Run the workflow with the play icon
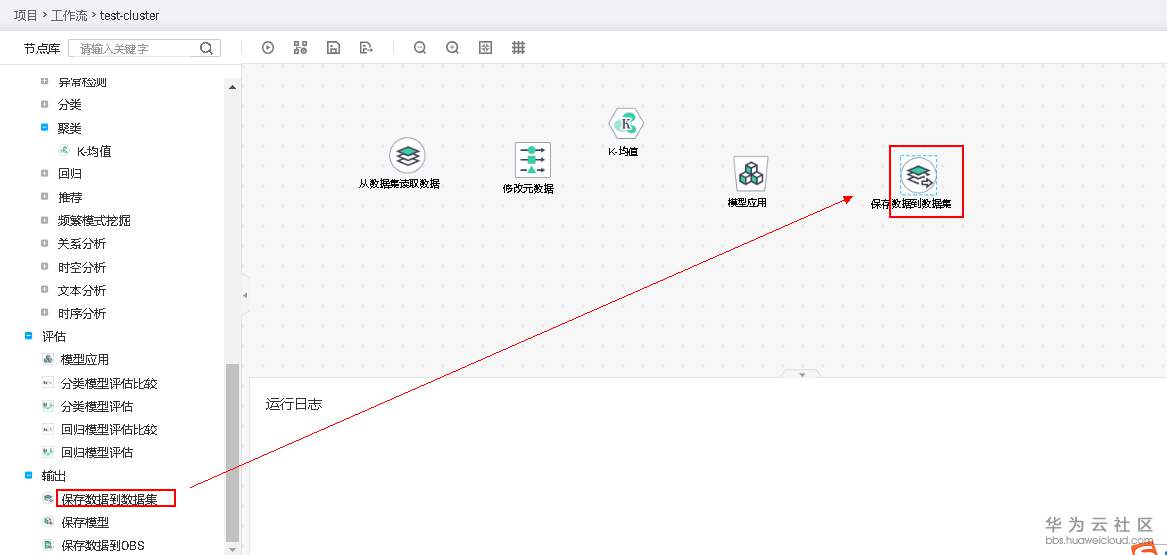 (x=268, y=48)
